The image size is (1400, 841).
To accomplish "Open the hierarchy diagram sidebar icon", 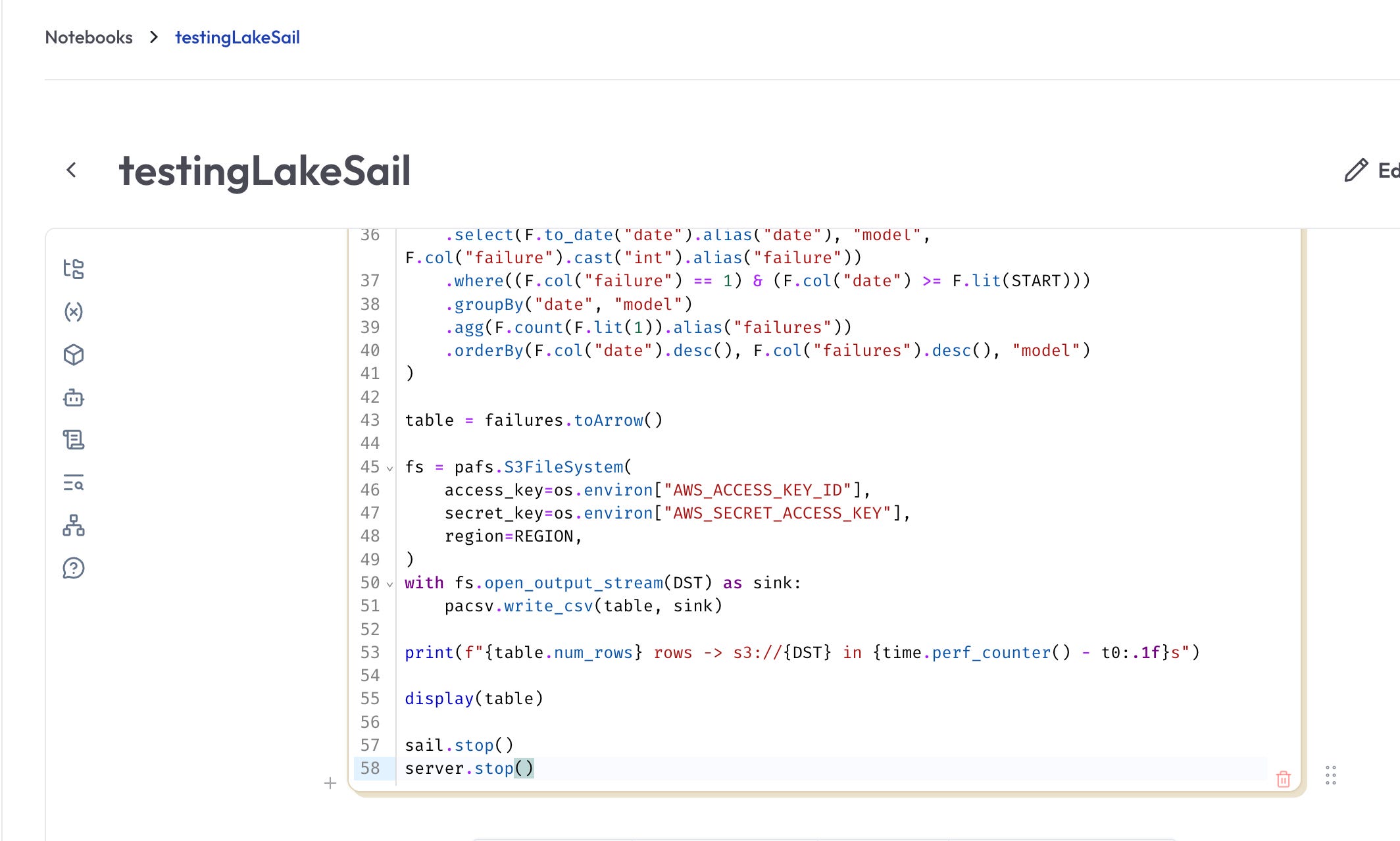I will tap(74, 525).
